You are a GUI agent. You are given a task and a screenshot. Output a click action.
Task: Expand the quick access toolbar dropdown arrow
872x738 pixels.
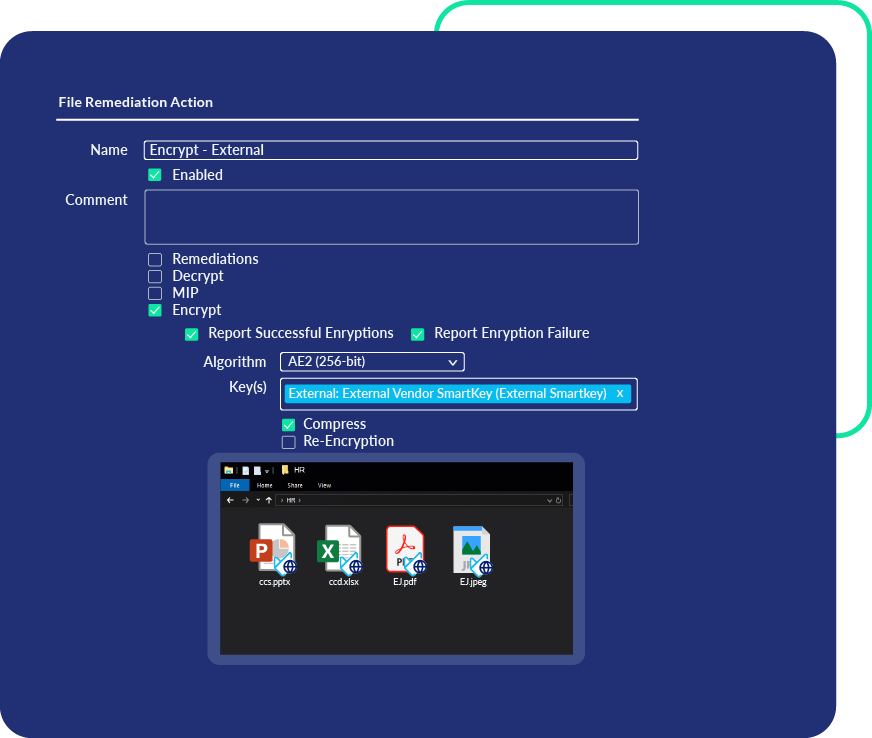(268, 469)
